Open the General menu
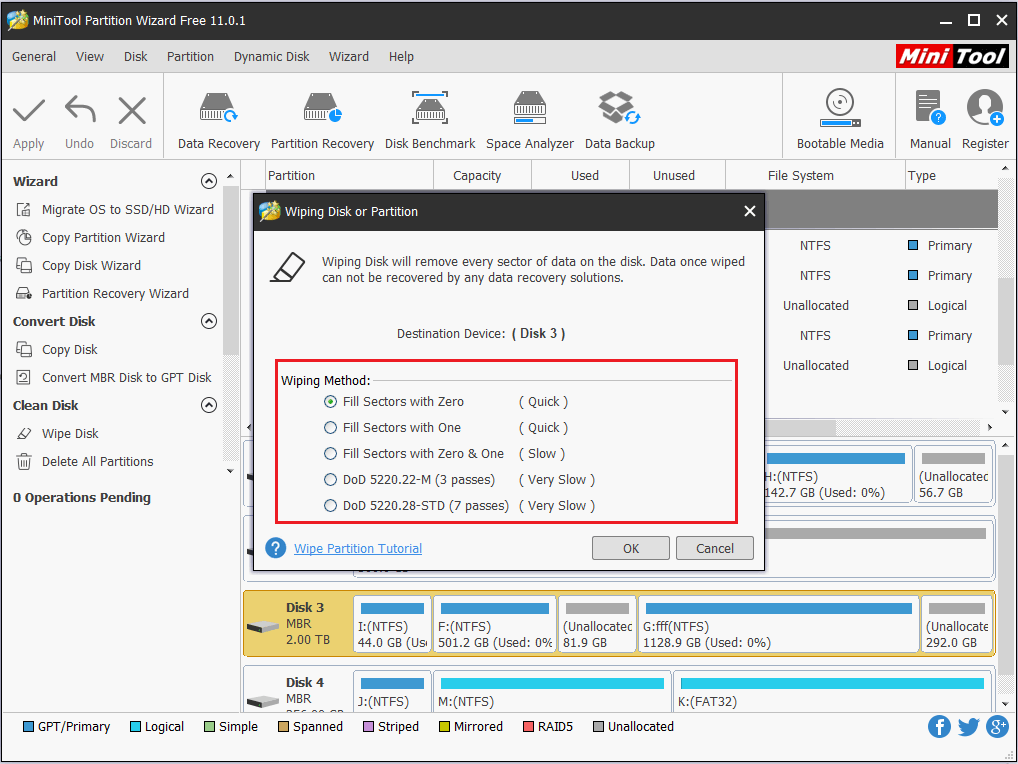 point(34,56)
